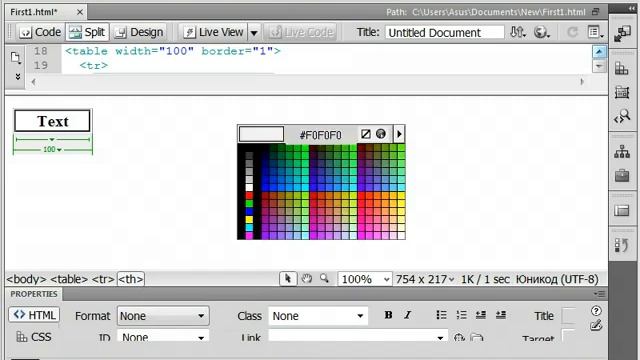Edit the Untitled Document title field
The image size is (640, 360).
pyautogui.click(x=444, y=33)
